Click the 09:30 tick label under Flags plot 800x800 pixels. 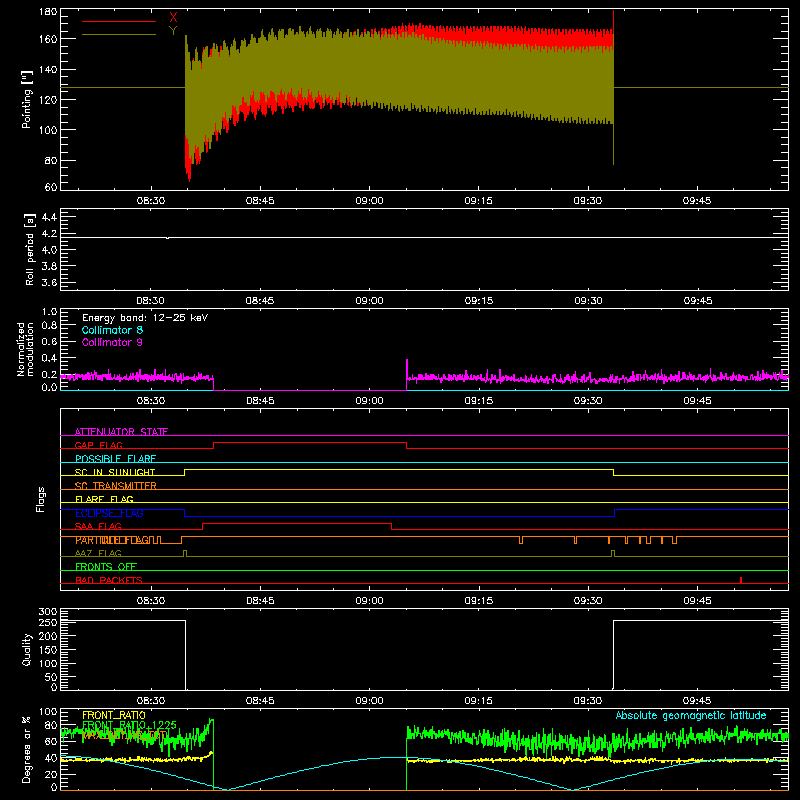tap(588, 601)
